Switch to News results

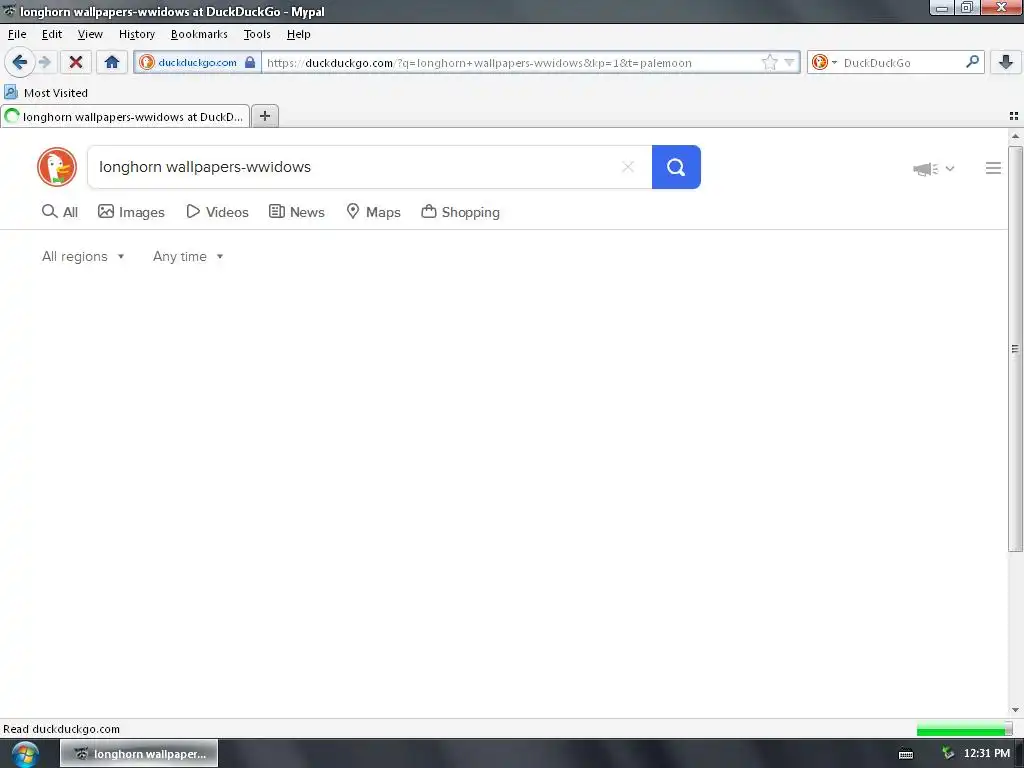point(296,212)
